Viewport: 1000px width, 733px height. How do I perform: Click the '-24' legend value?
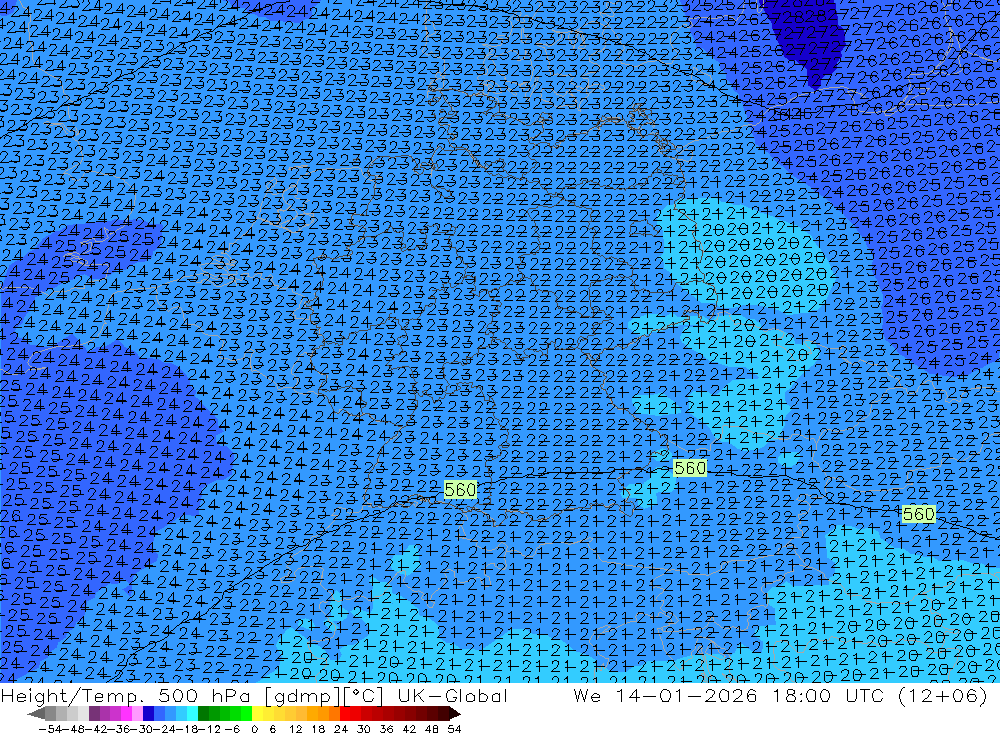pyautogui.click(x=165, y=729)
